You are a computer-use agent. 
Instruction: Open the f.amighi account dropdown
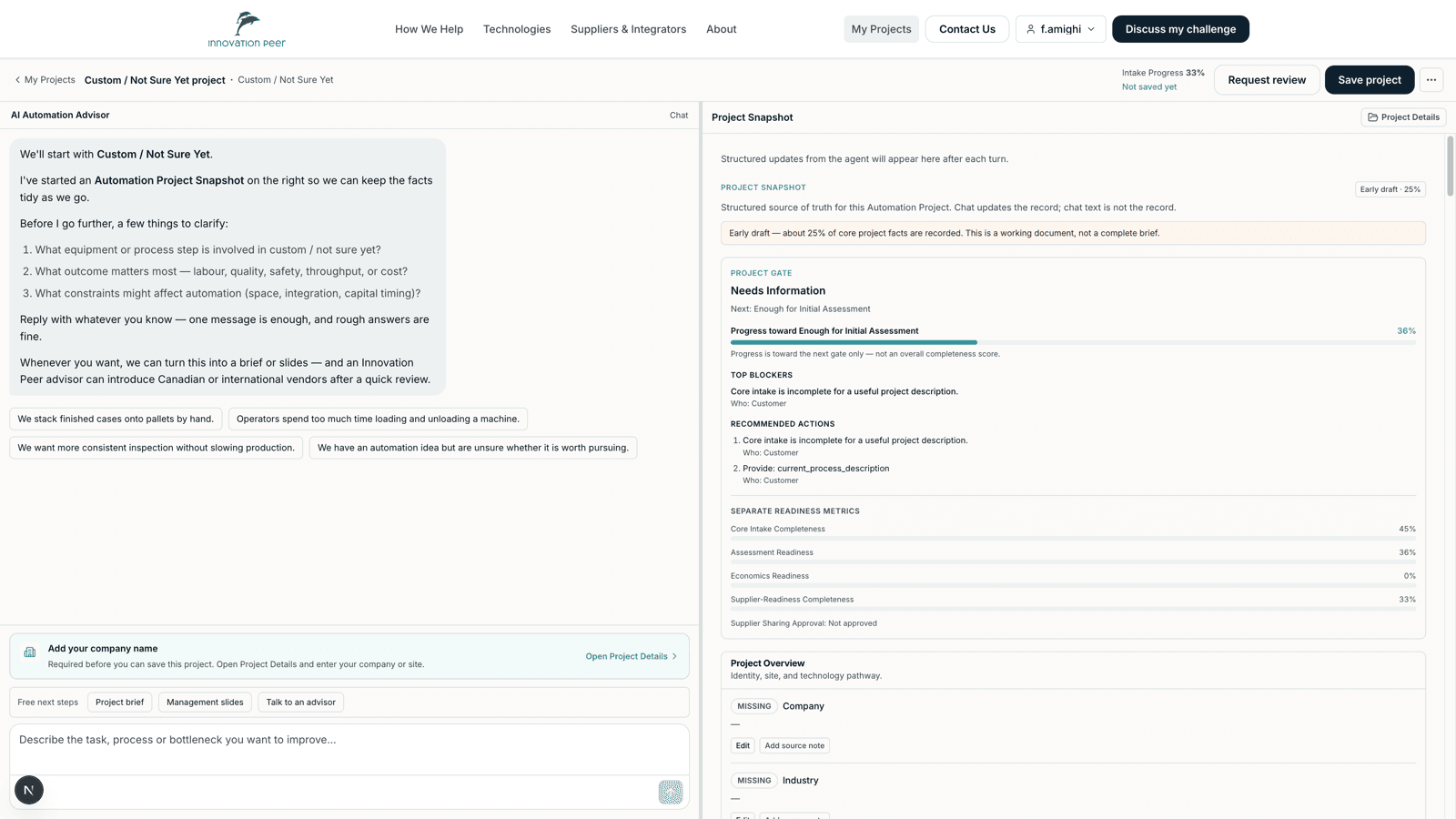coord(1060,29)
